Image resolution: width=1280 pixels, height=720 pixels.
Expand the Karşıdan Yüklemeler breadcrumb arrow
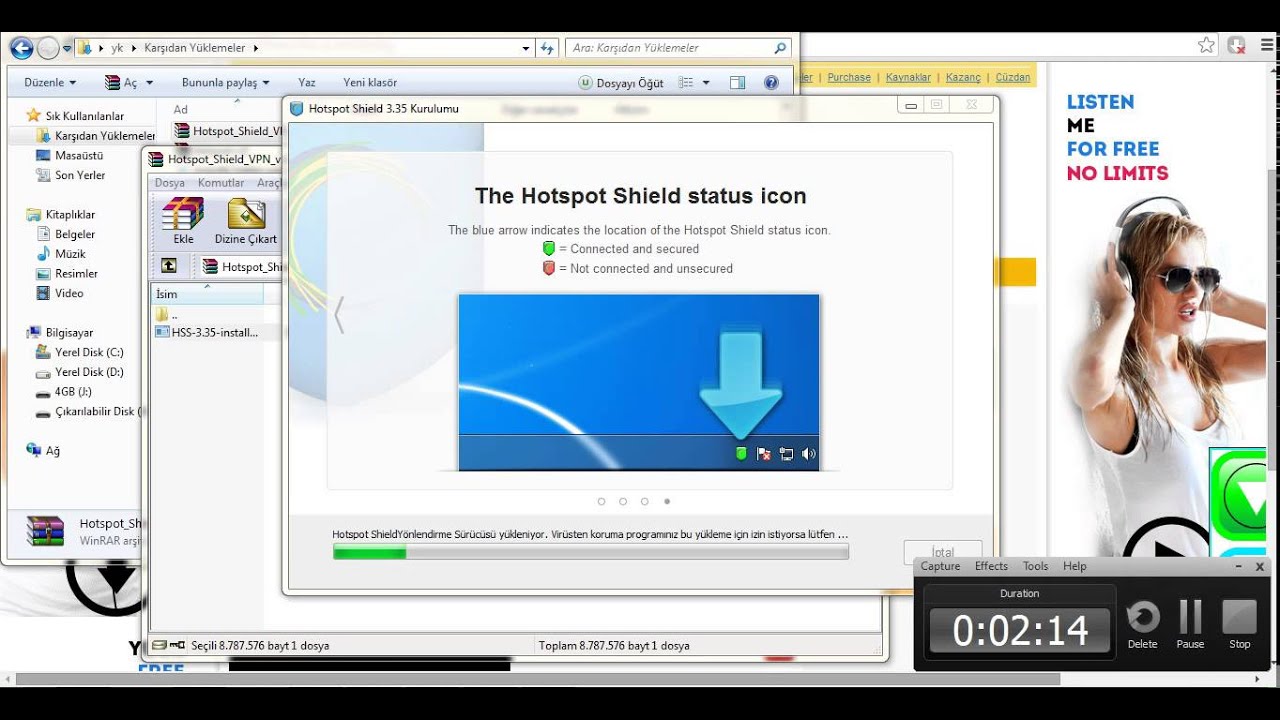click(256, 47)
